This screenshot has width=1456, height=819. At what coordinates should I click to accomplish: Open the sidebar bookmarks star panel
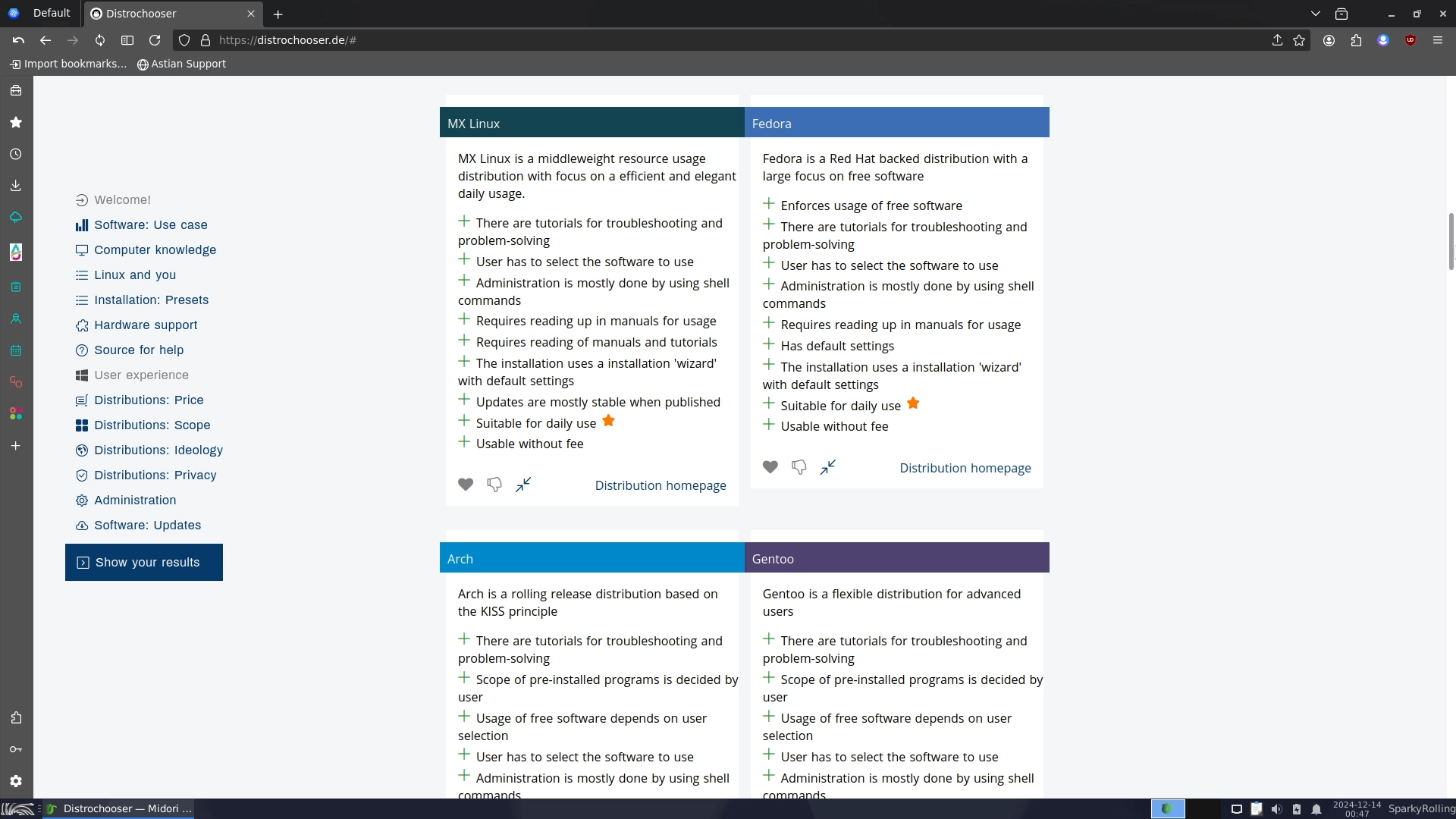pos(16,122)
